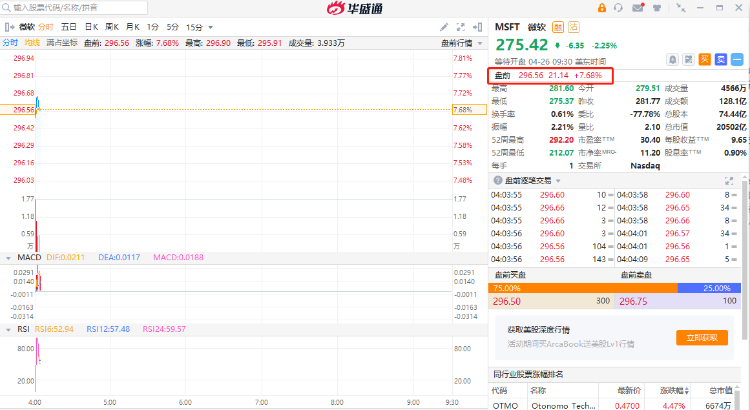Image resolution: width=750 pixels, height=410 pixels.
Task: Toggle the 均线 average line label
Action: click(32, 43)
